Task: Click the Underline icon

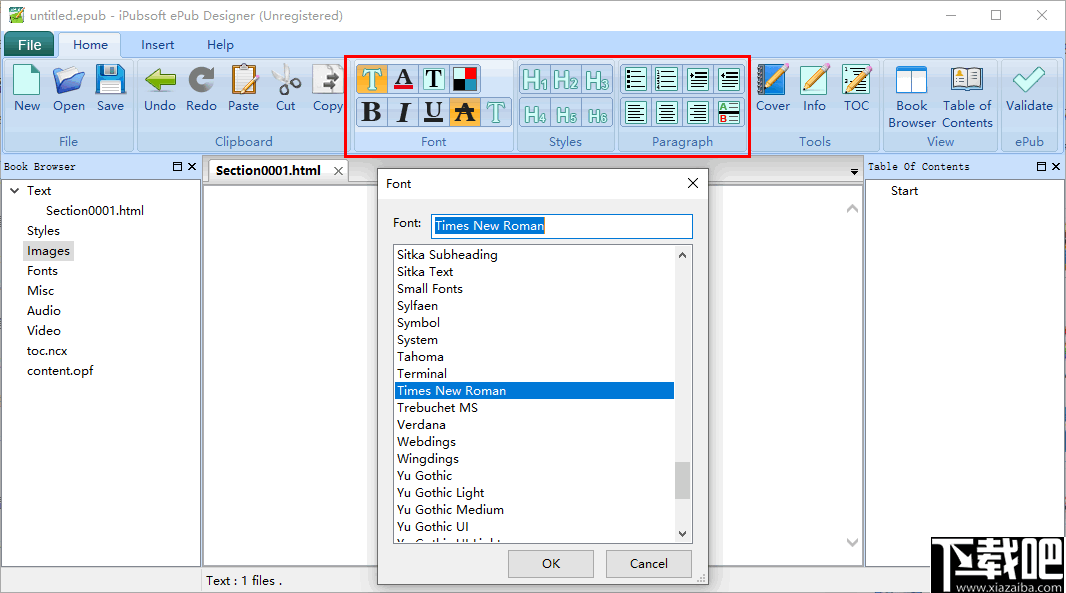Action: [434, 112]
